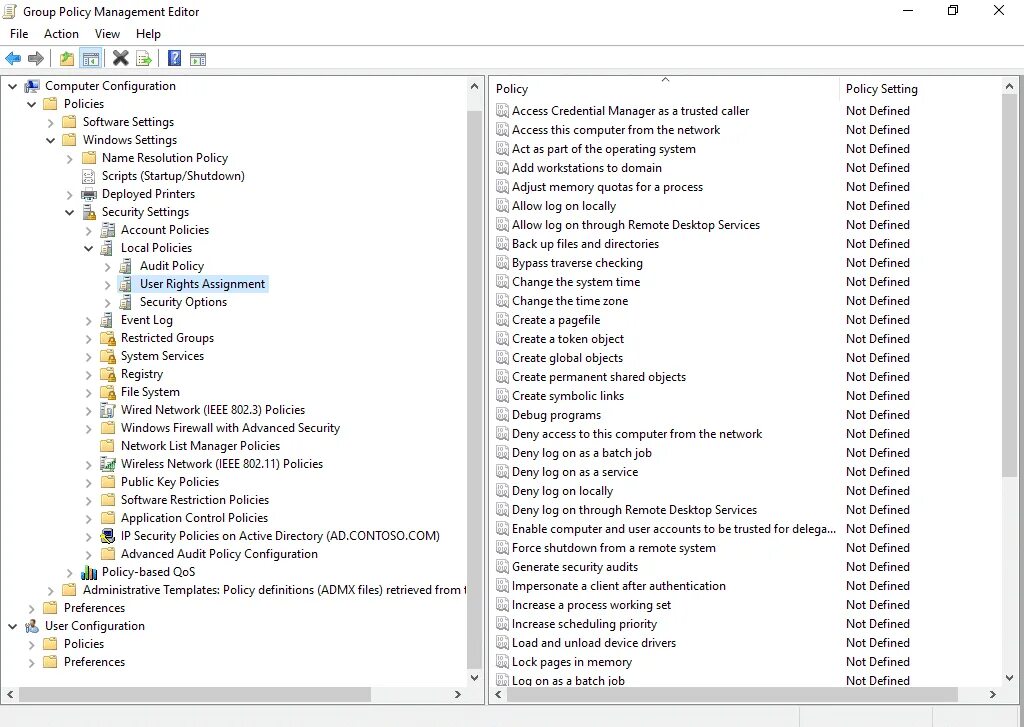1024x727 pixels.
Task: Expand Policies under User Configuration
Action: [x=31, y=644]
